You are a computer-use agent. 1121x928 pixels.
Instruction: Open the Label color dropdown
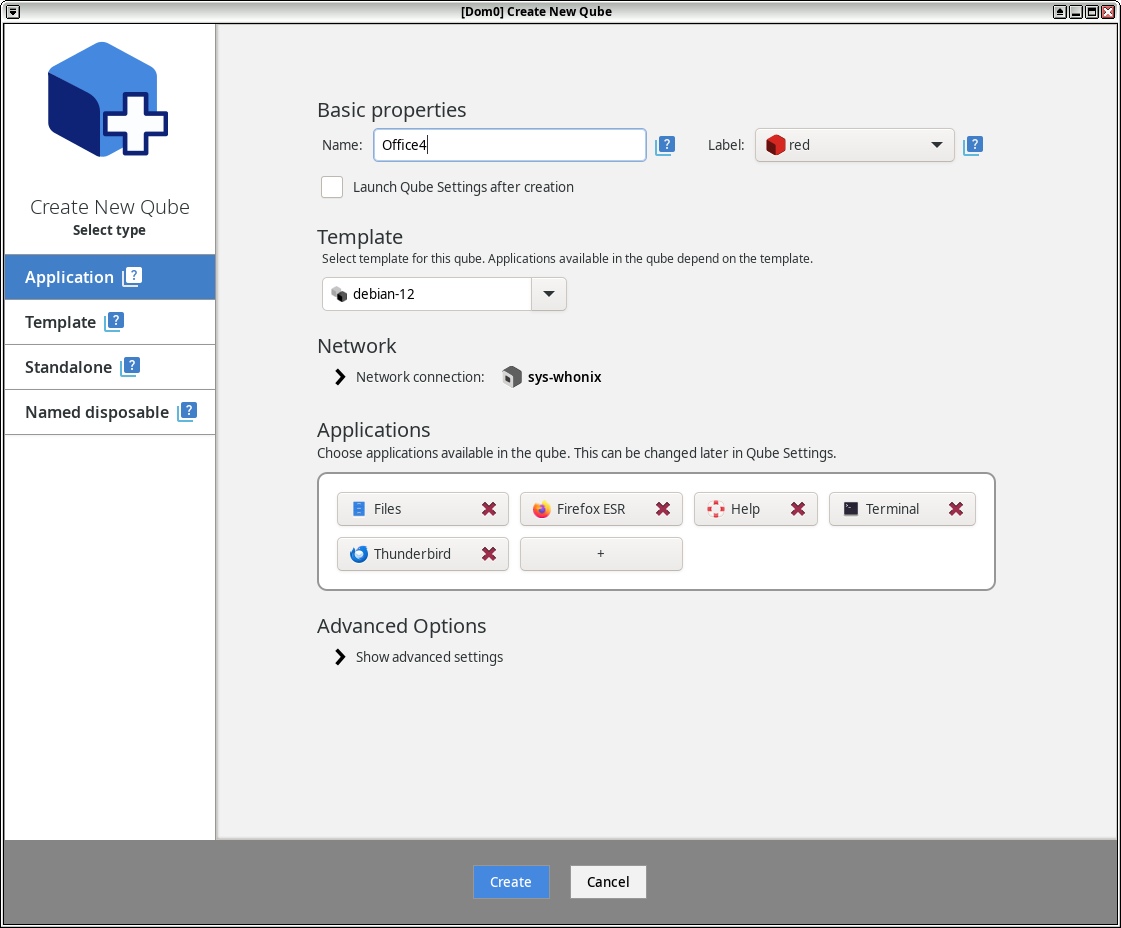click(x=854, y=145)
